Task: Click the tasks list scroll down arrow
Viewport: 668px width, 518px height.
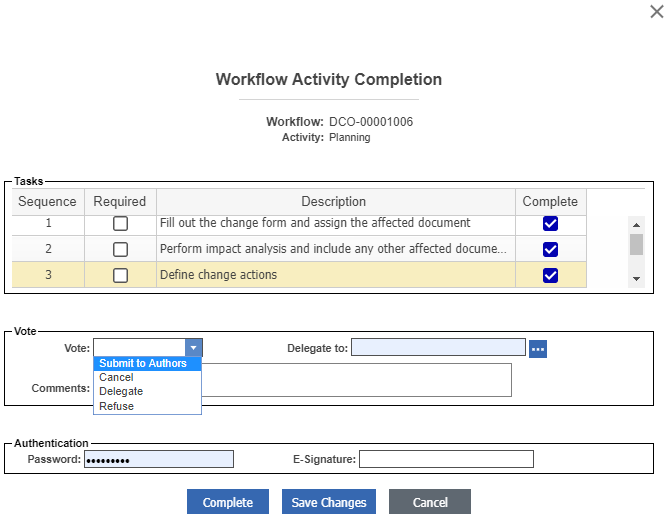Action: 636,279
